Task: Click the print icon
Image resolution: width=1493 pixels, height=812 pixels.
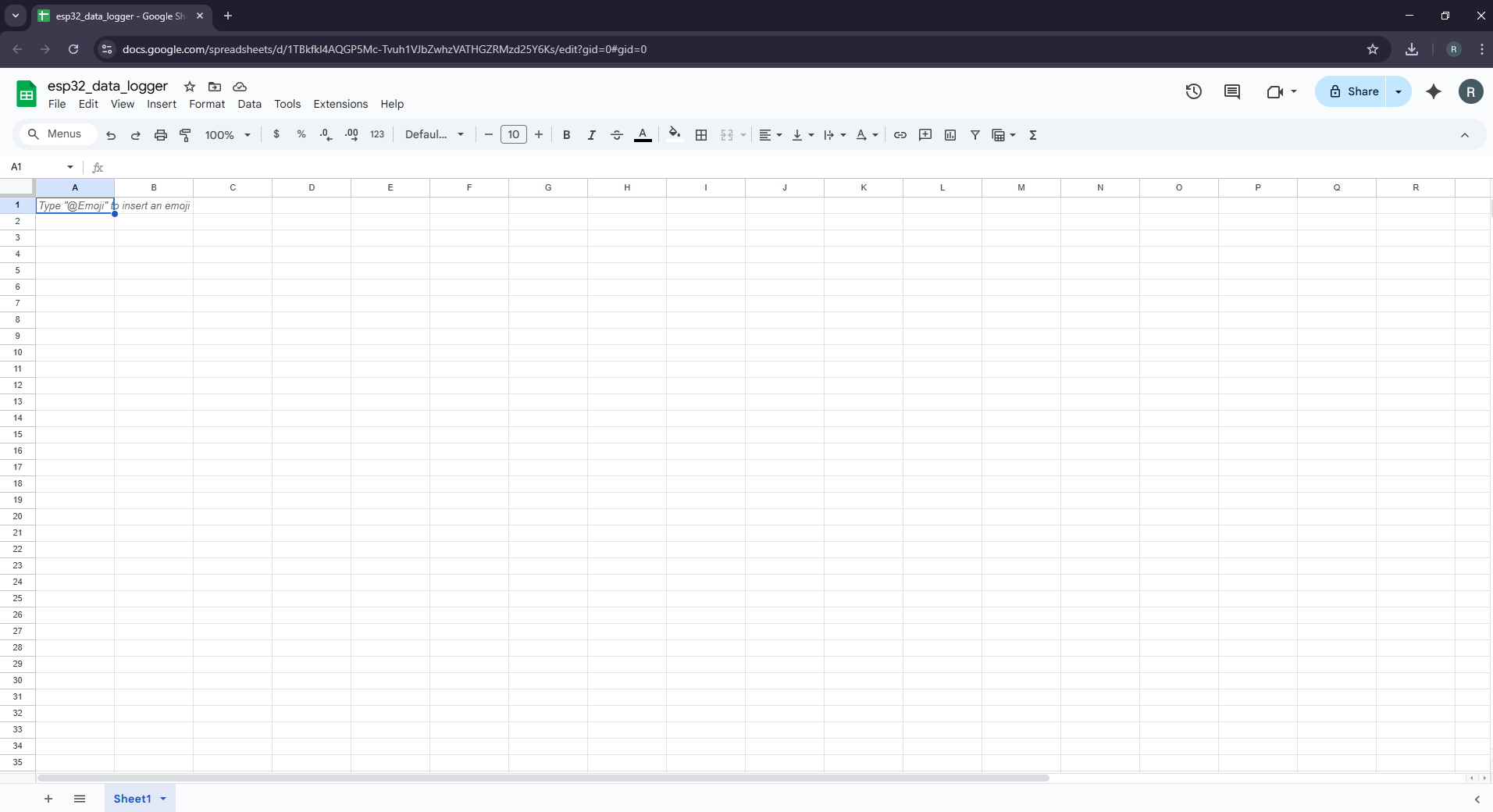Action: click(x=160, y=135)
